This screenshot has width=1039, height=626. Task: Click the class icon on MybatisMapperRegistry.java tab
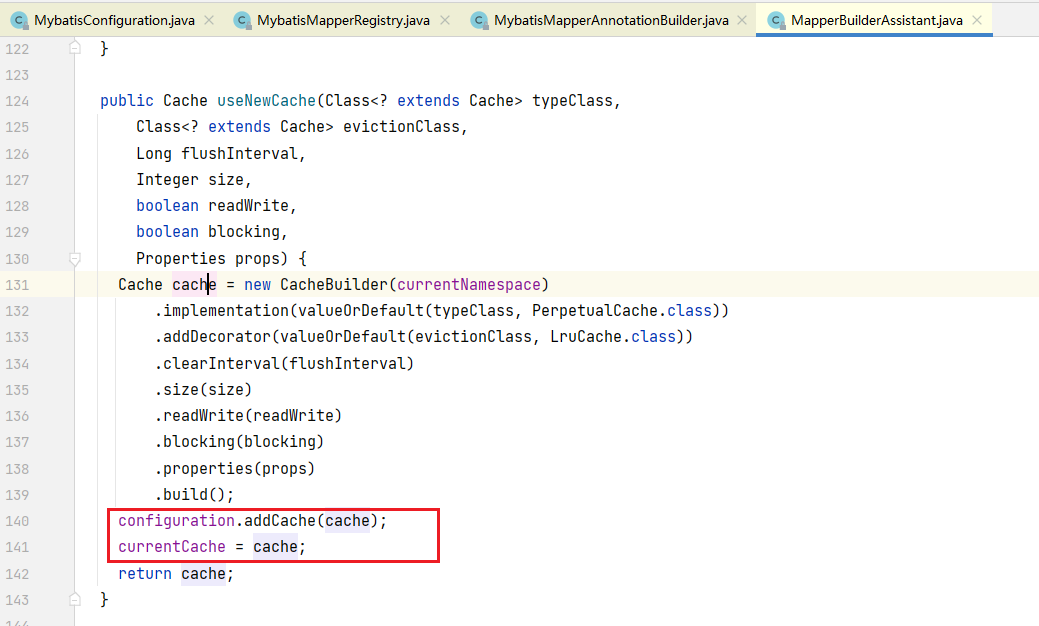tap(241, 20)
